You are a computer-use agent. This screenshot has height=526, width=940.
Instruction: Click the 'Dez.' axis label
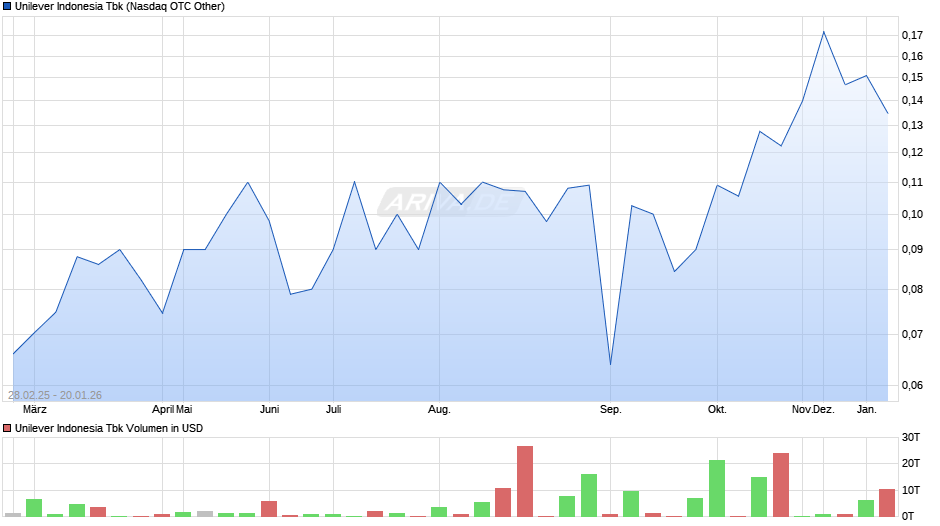tap(824, 410)
